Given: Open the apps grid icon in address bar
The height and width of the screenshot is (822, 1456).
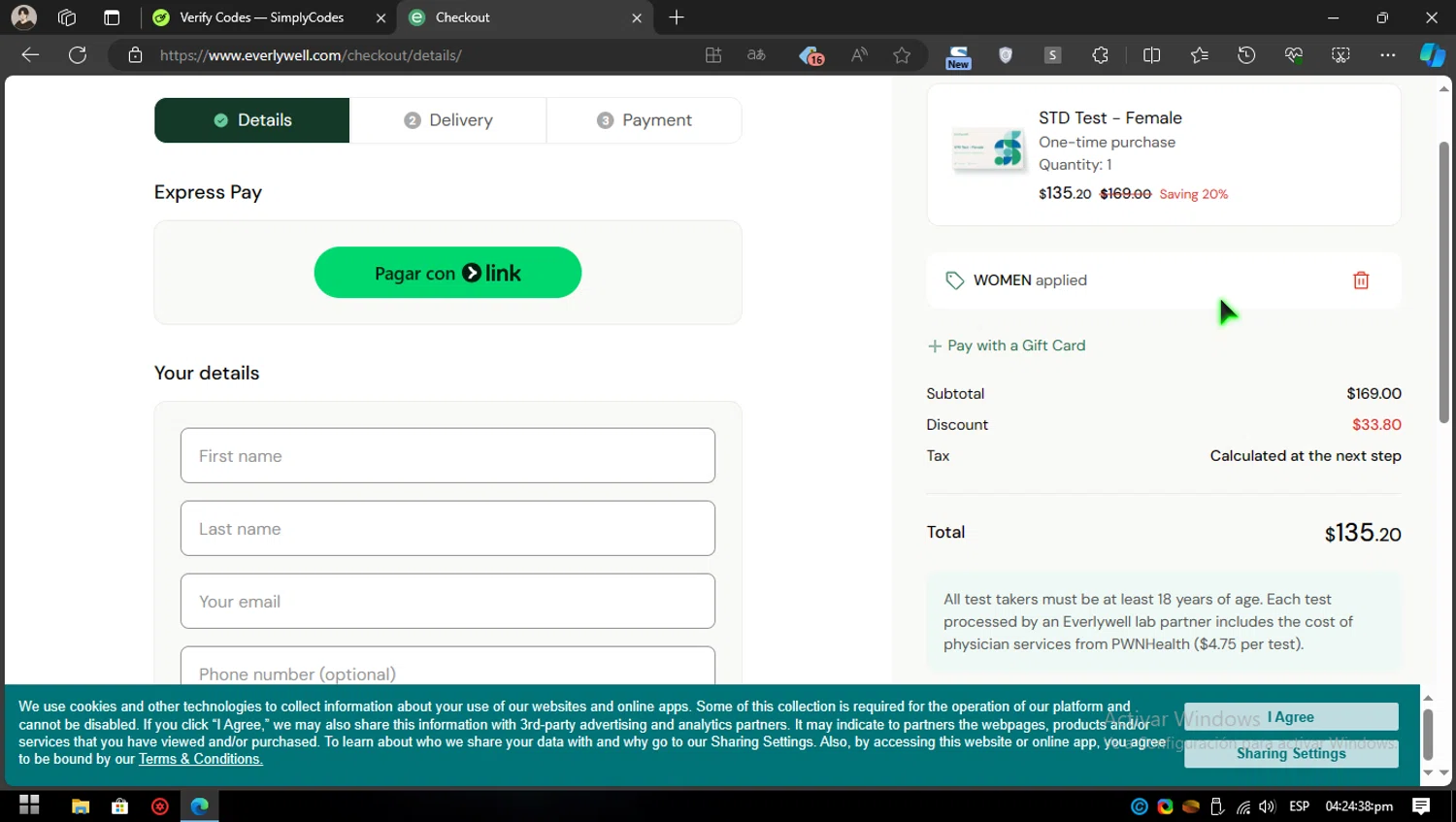Looking at the screenshot, I should (713, 55).
